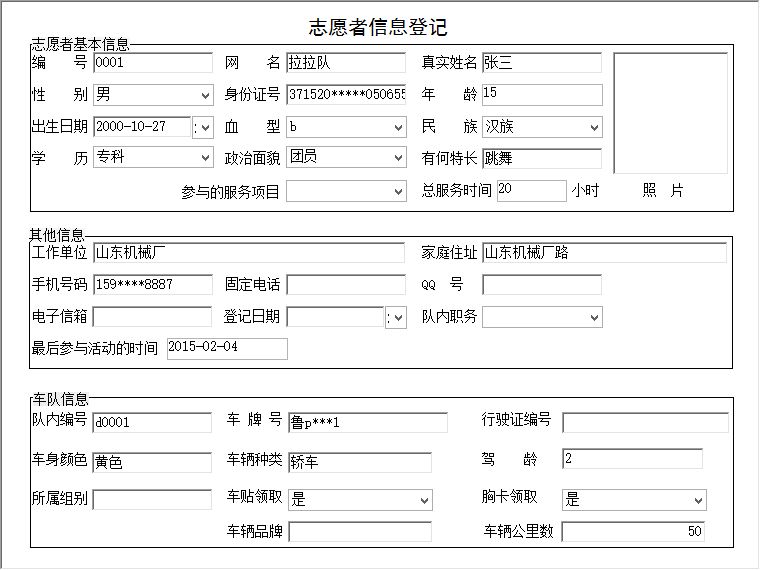Click the 其他信息 group label
This screenshot has width=760, height=570.
click(57, 236)
